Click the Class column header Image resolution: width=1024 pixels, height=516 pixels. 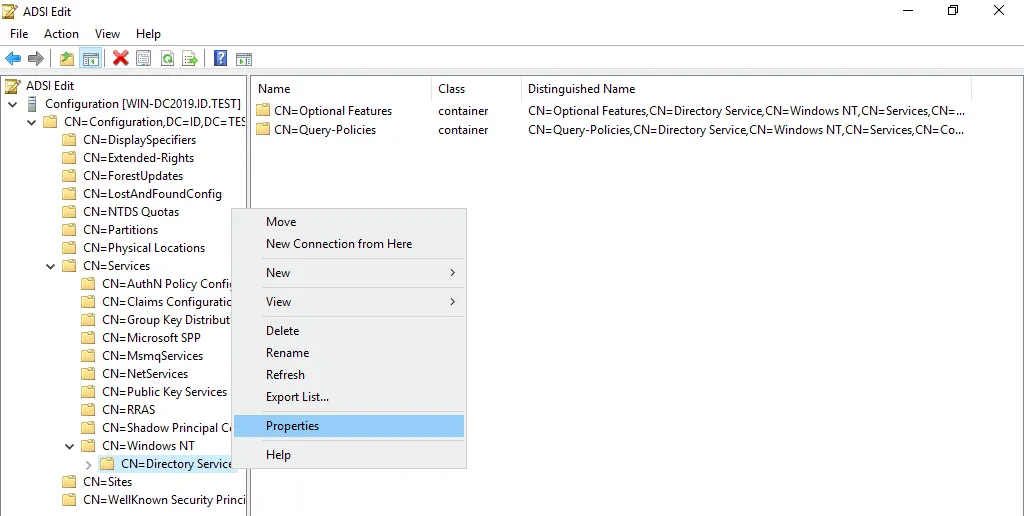[452, 89]
